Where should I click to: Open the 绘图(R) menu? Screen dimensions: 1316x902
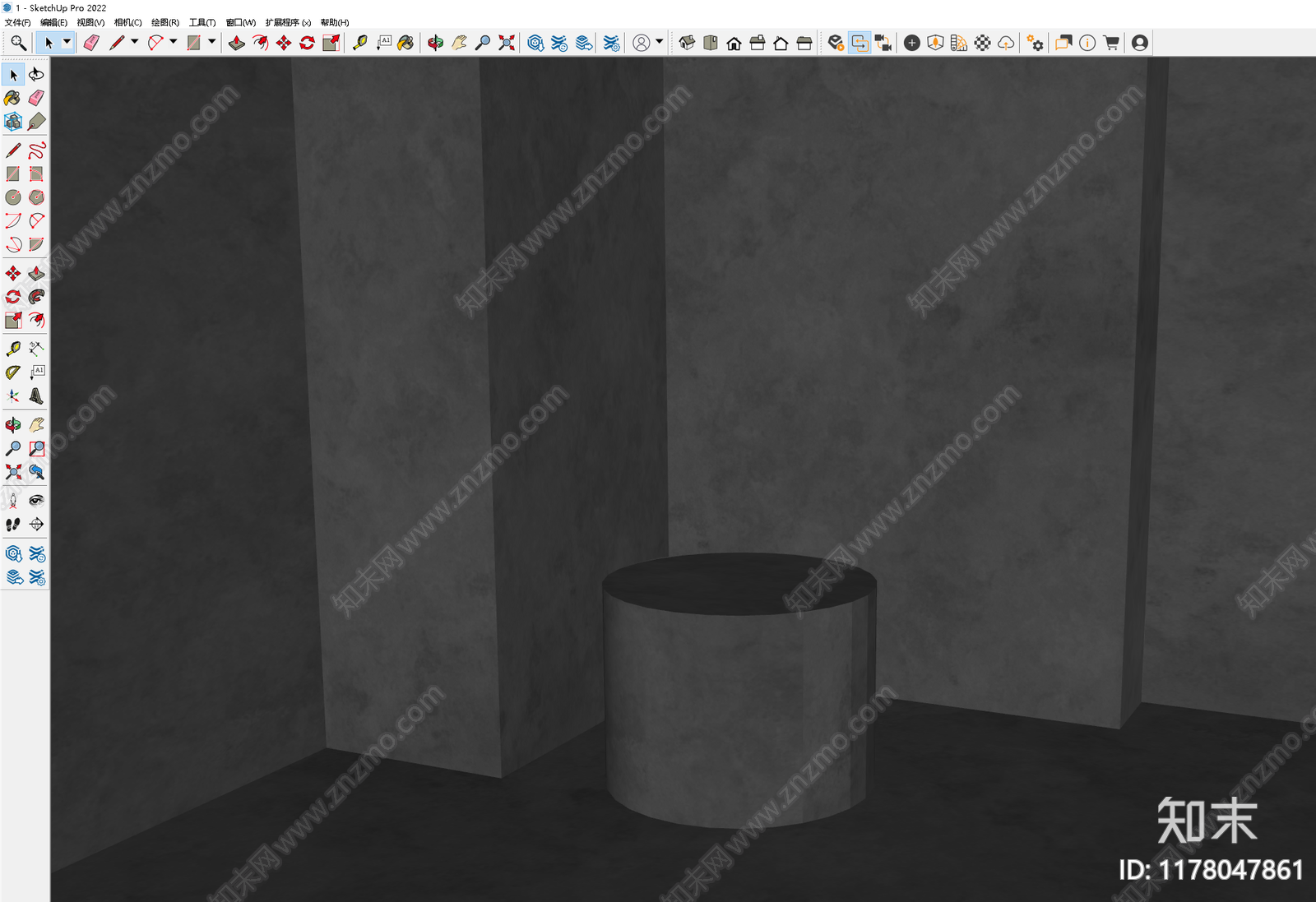click(x=165, y=22)
